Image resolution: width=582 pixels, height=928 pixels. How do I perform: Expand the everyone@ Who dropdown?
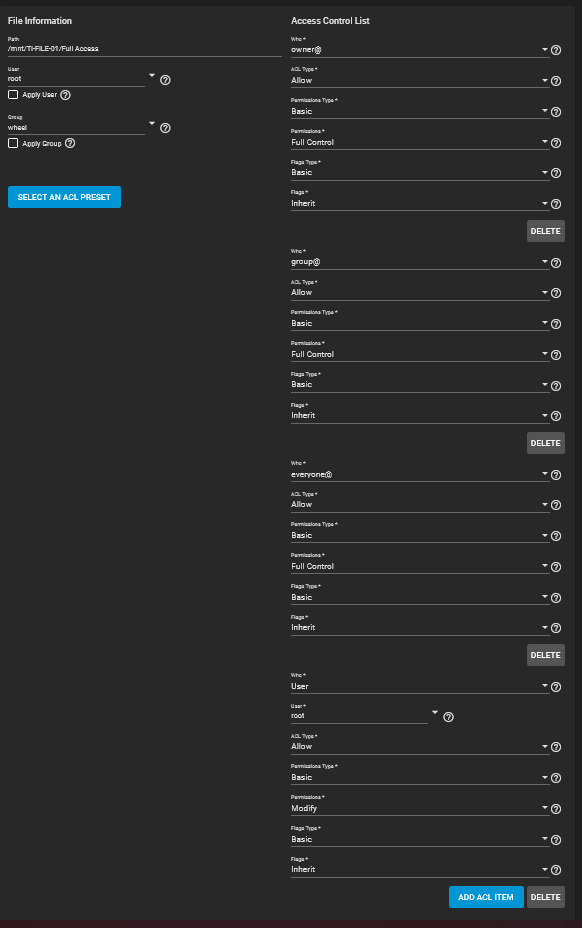pyautogui.click(x=420, y=474)
